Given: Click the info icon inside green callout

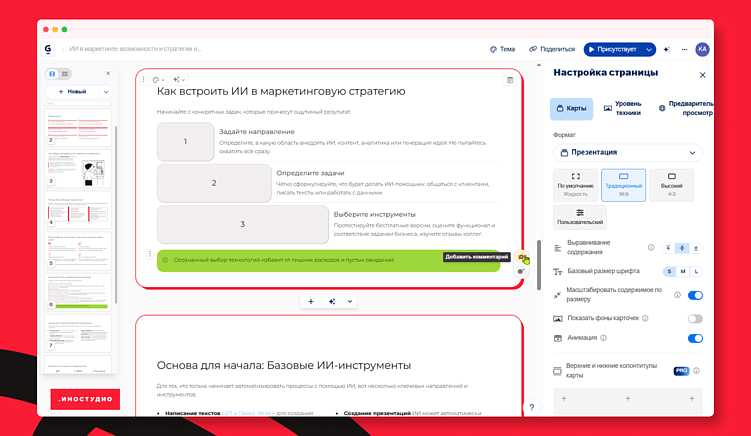Looking at the screenshot, I should click(165, 260).
